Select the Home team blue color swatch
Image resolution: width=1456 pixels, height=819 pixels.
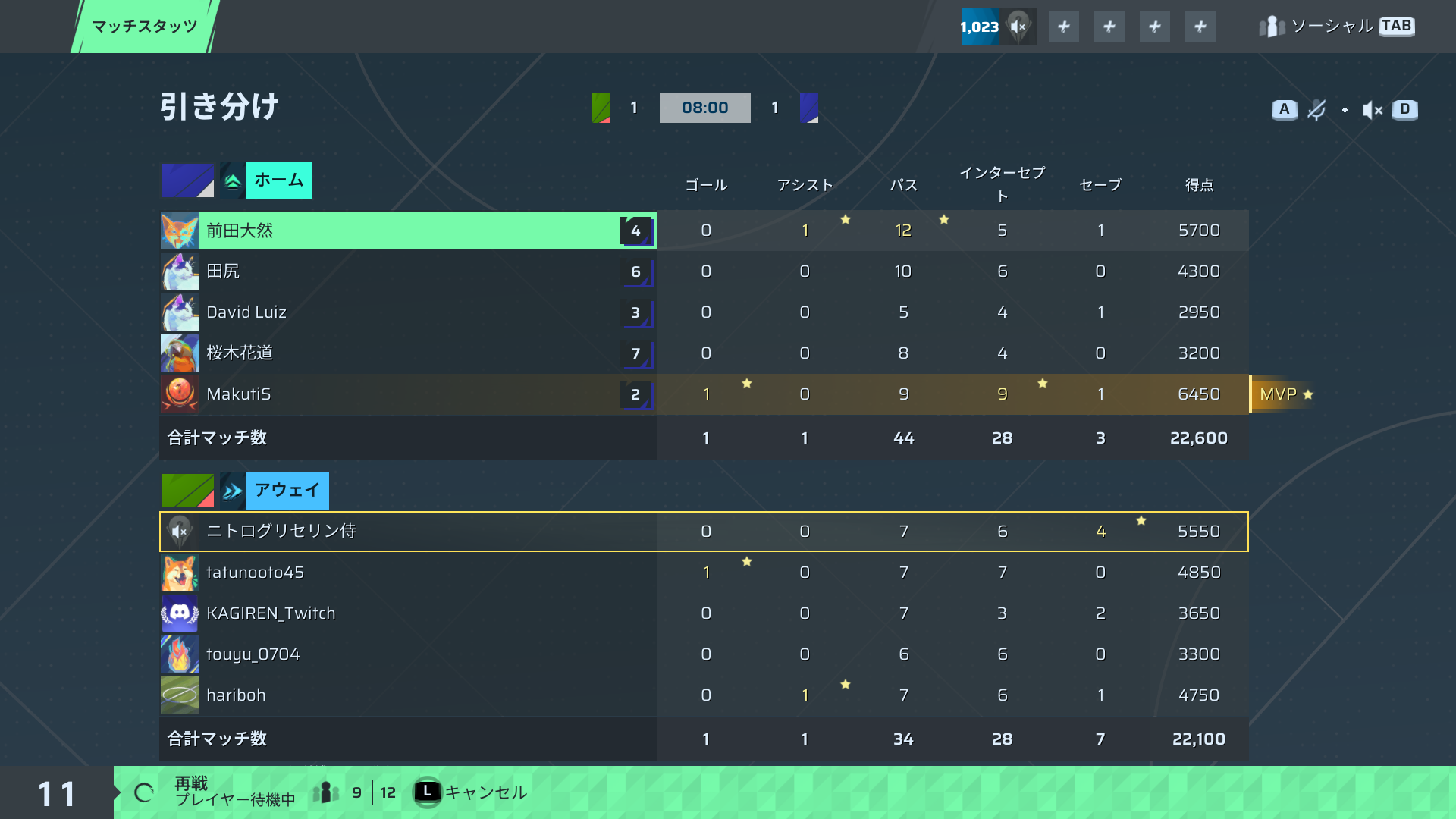tap(187, 180)
